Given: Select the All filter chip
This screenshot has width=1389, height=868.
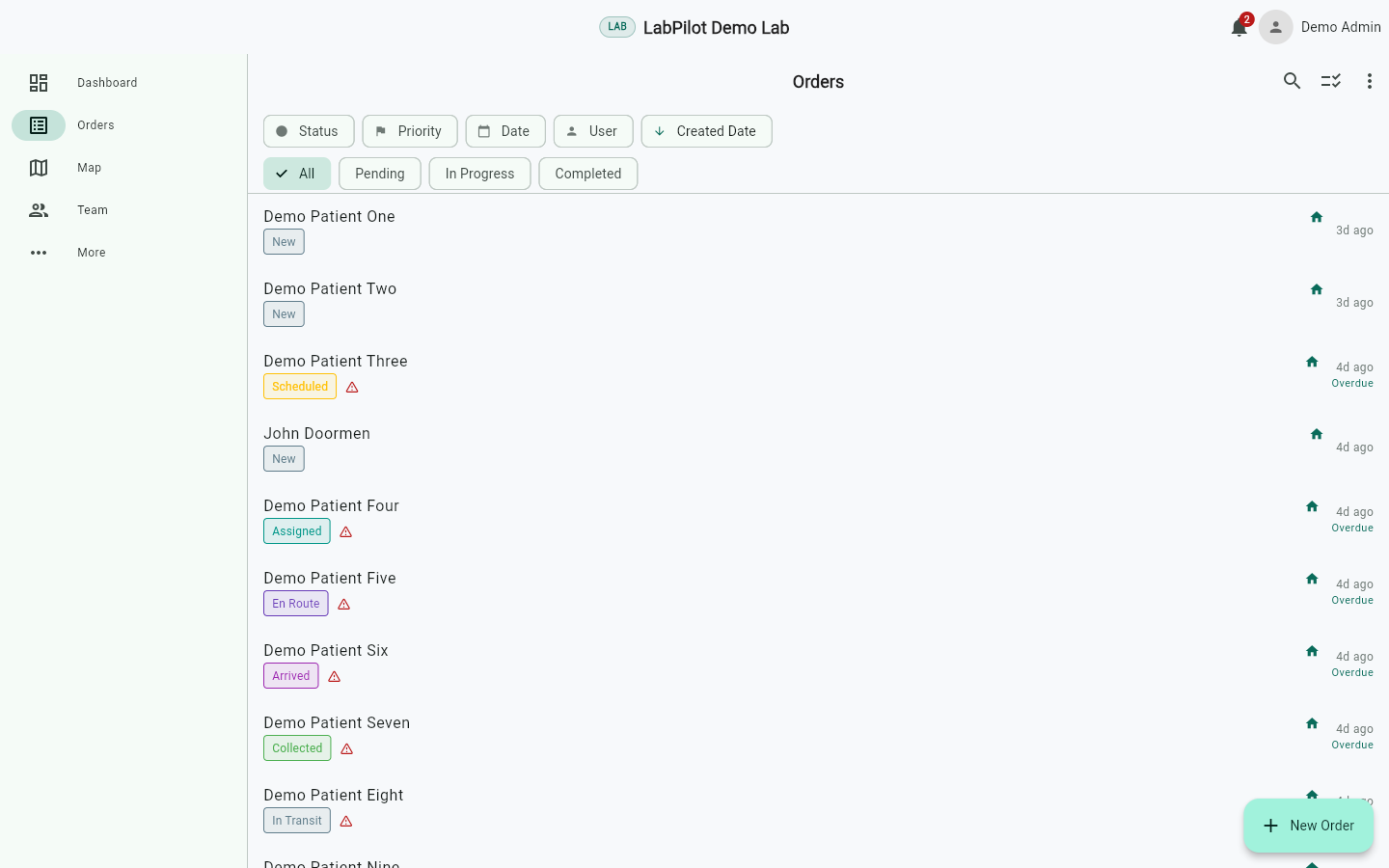Looking at the screenshot, I should click(x=297, y=174).
